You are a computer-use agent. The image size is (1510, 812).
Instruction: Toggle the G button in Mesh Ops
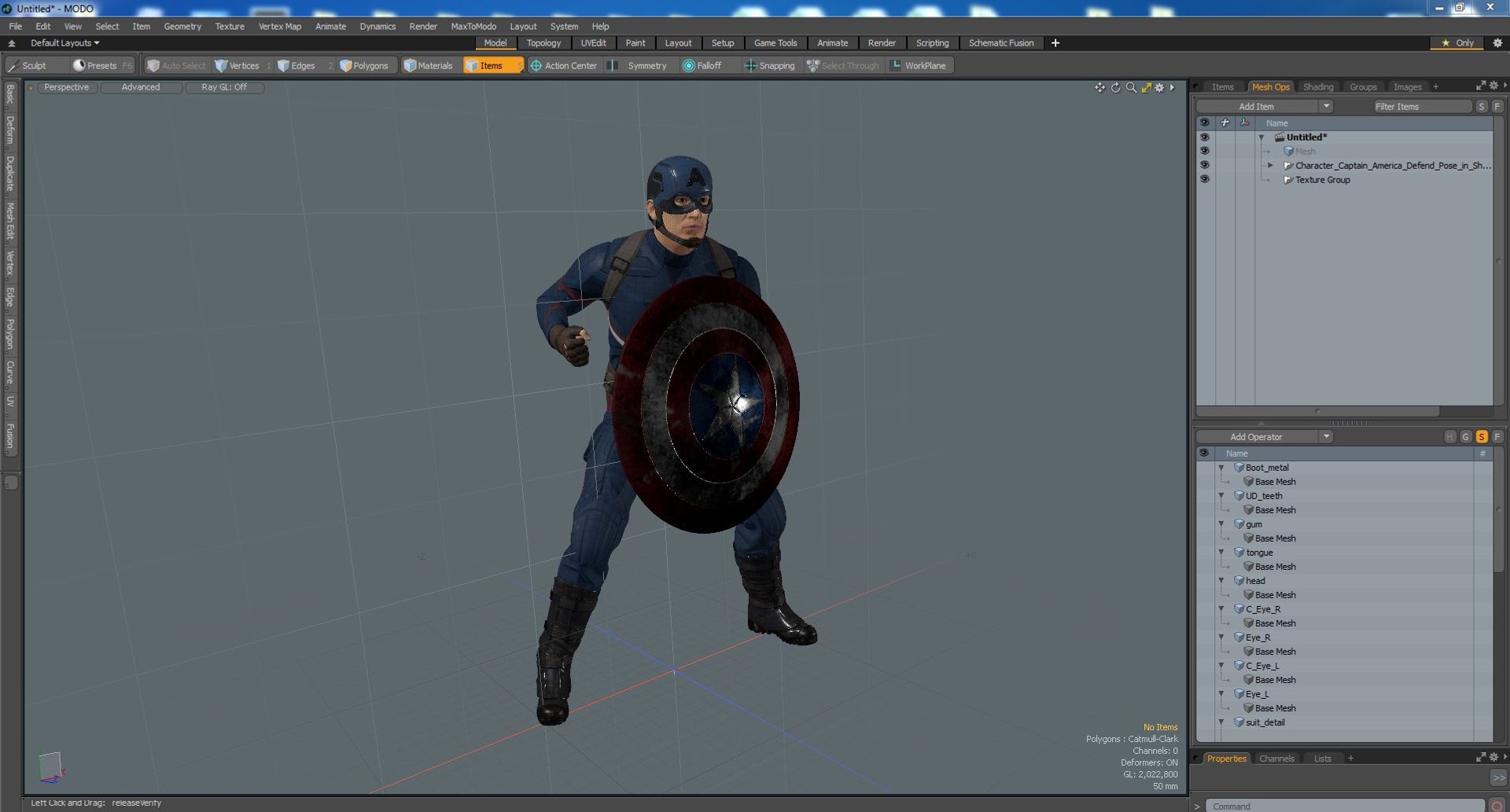point(1466,437)
